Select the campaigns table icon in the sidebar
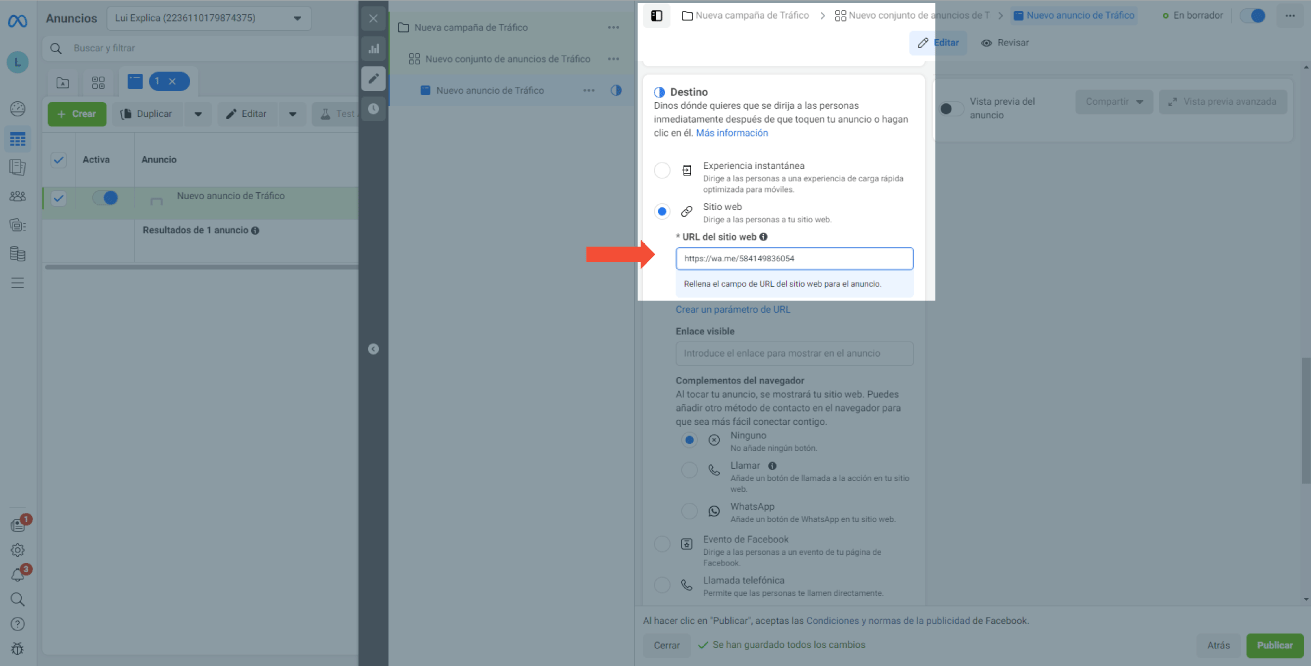 point(17,139)
